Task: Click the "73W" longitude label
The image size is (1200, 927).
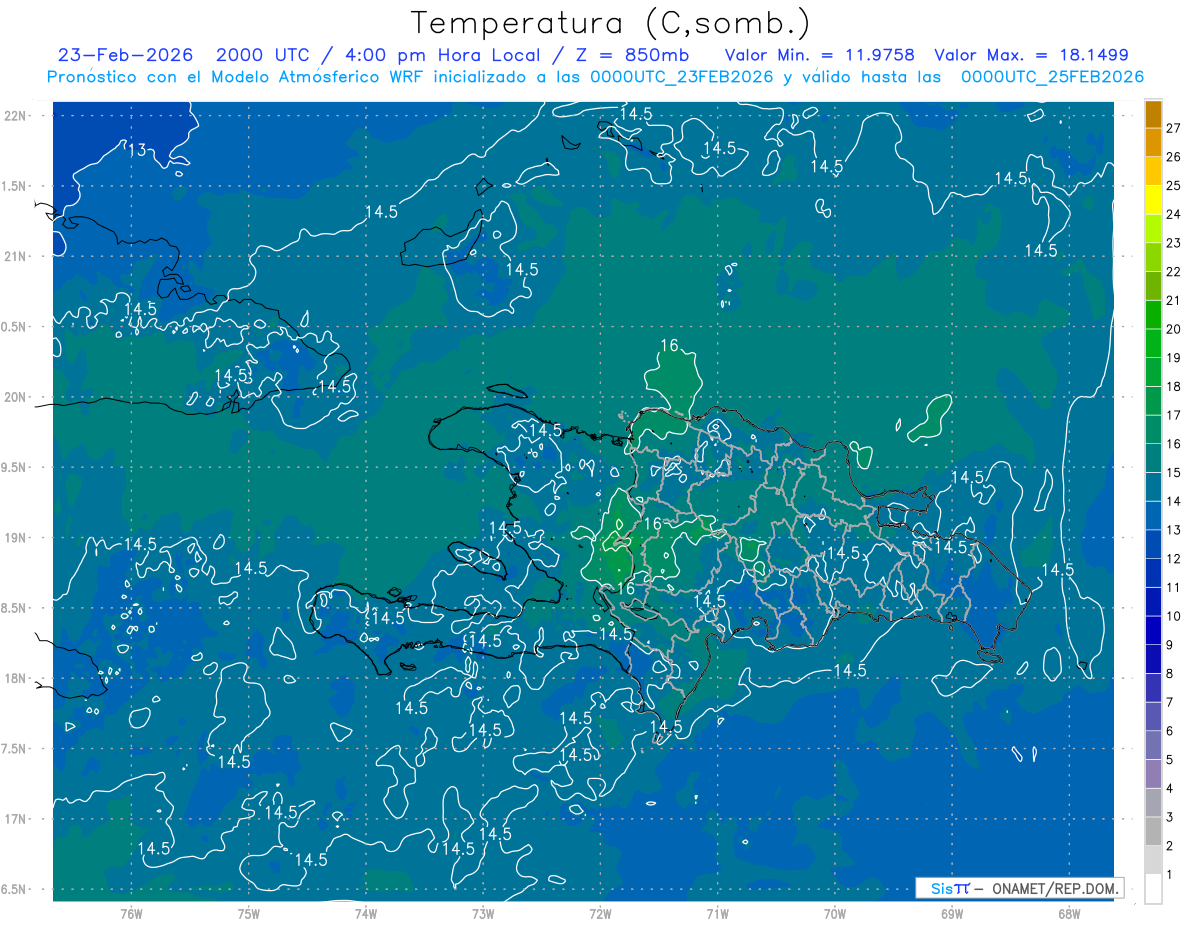Action: click(483, 913)
